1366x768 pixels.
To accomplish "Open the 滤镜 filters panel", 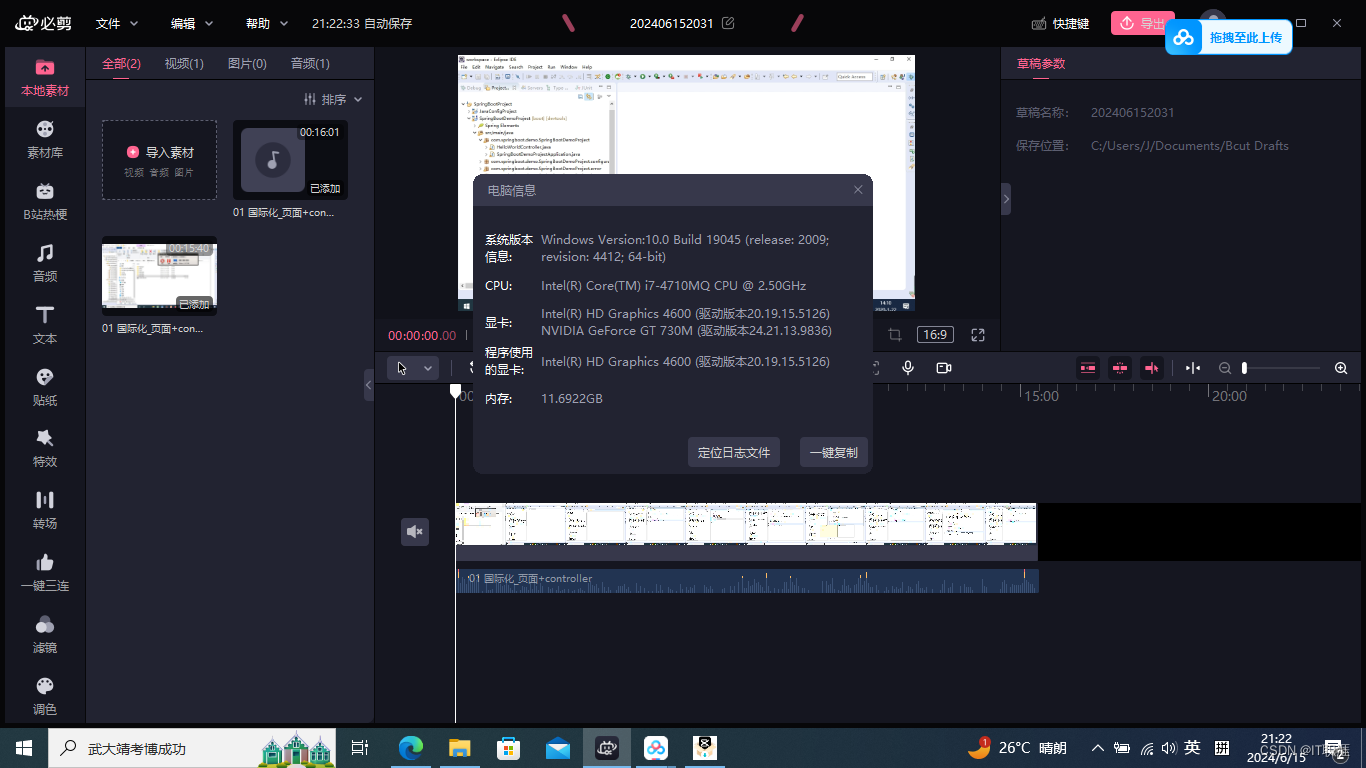I will tap(45, 635).
